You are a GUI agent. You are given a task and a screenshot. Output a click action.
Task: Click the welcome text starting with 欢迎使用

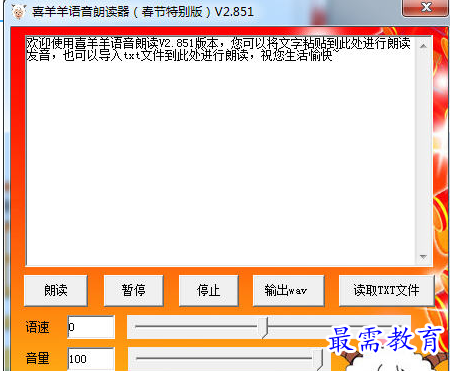pos(218,49)
